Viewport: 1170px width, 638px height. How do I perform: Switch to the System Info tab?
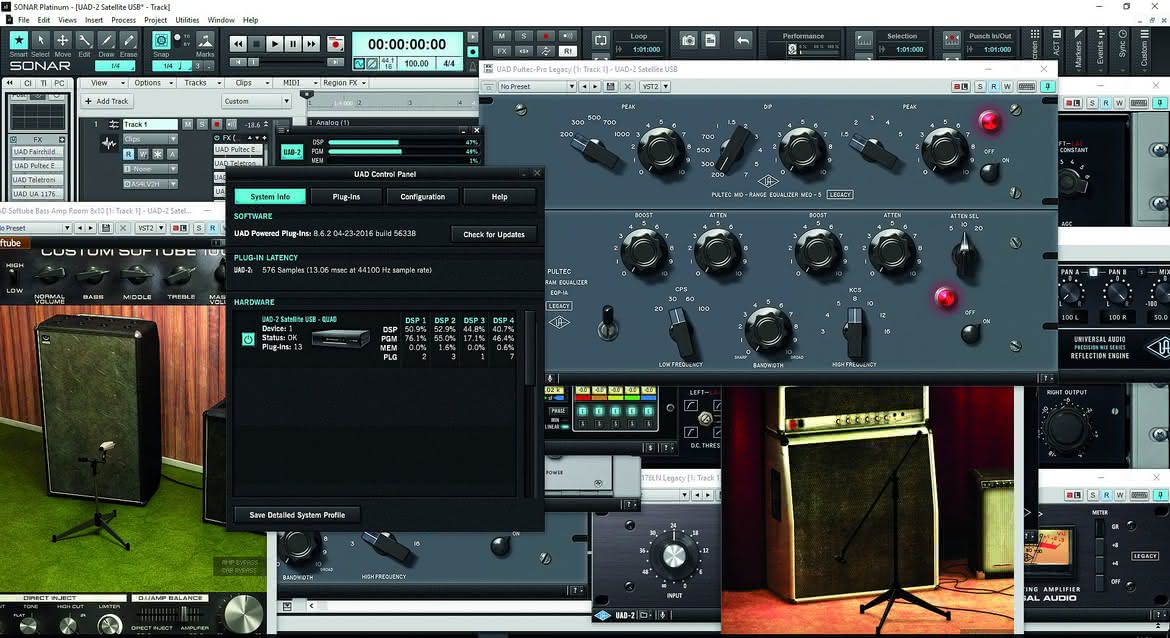[x=270, y=197]
